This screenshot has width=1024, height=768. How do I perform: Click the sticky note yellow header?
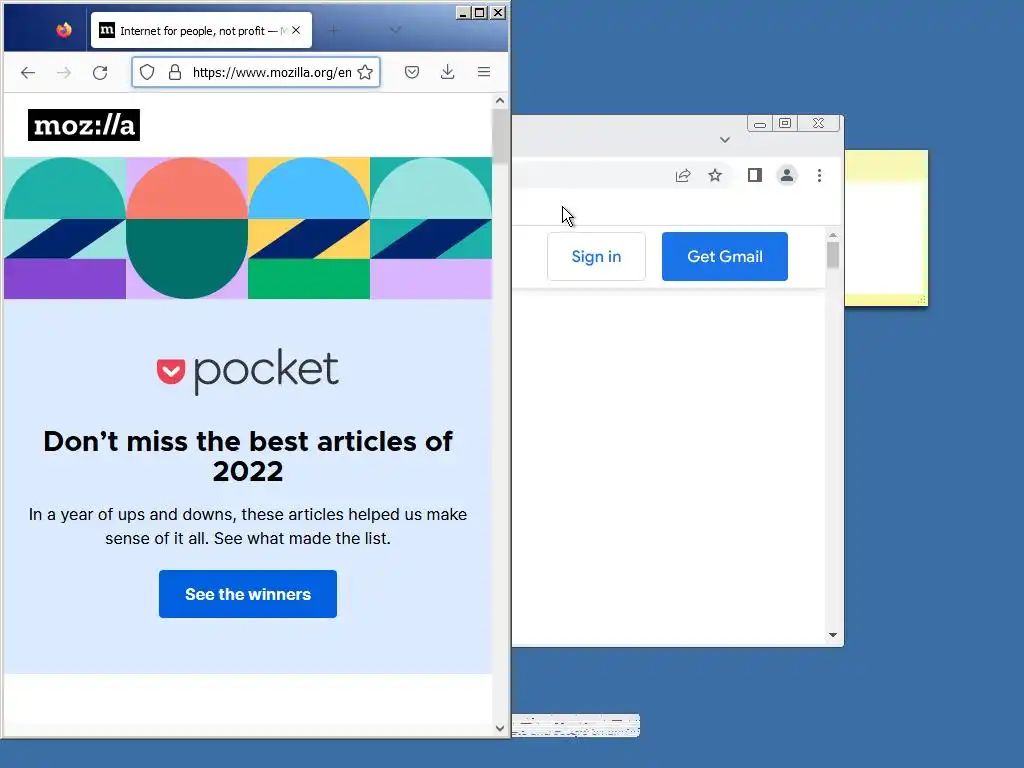point(886,166)
